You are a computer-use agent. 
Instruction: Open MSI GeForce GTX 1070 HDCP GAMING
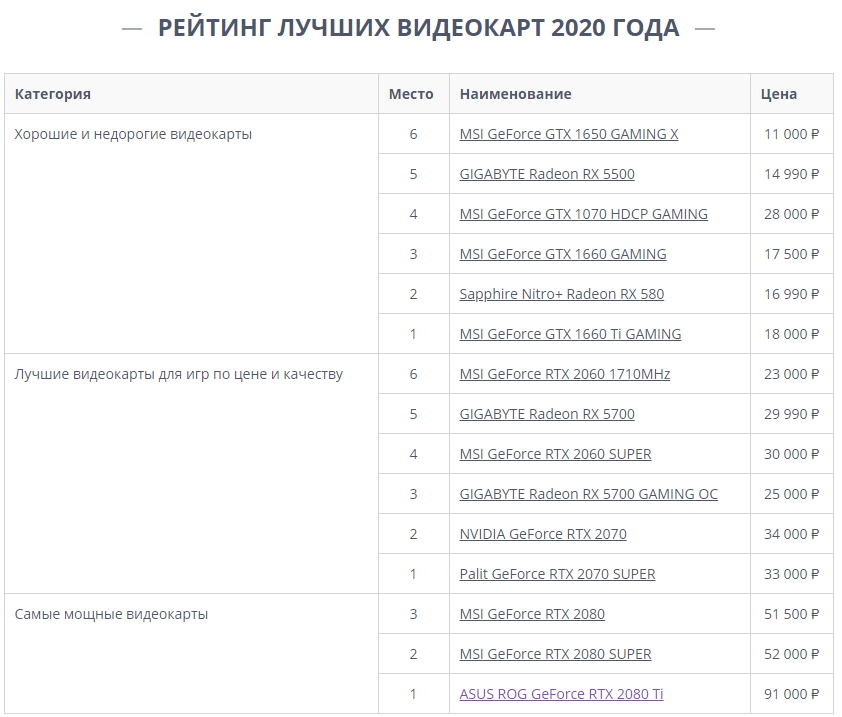pos(583,214)
